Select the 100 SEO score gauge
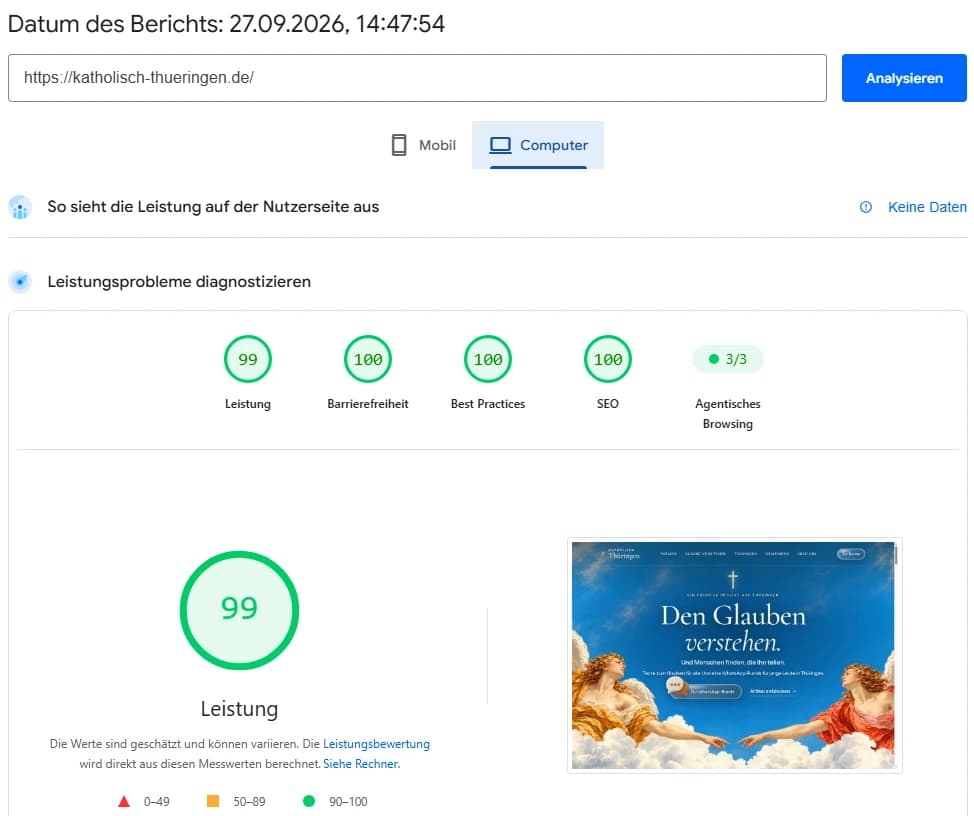 pyautogui.click(x=608, y=359)
